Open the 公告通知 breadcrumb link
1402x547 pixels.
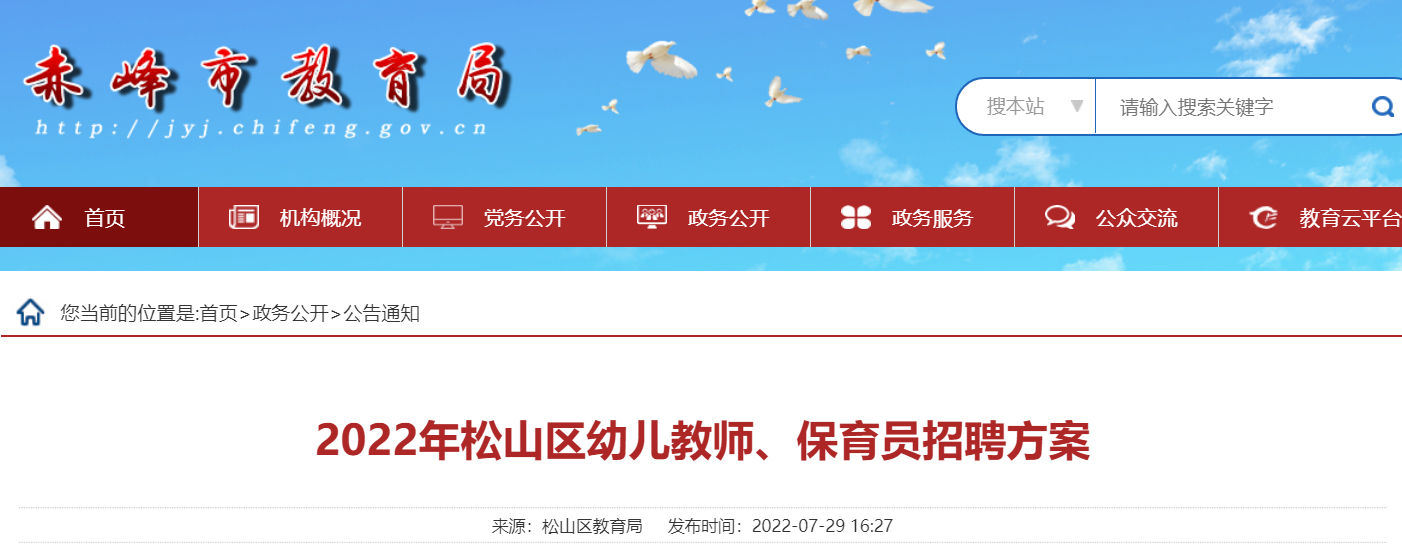(x=382, y=313)
